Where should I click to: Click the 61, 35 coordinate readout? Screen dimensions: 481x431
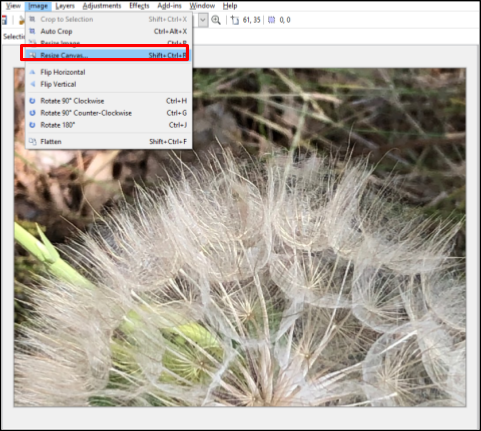[251, 20]
